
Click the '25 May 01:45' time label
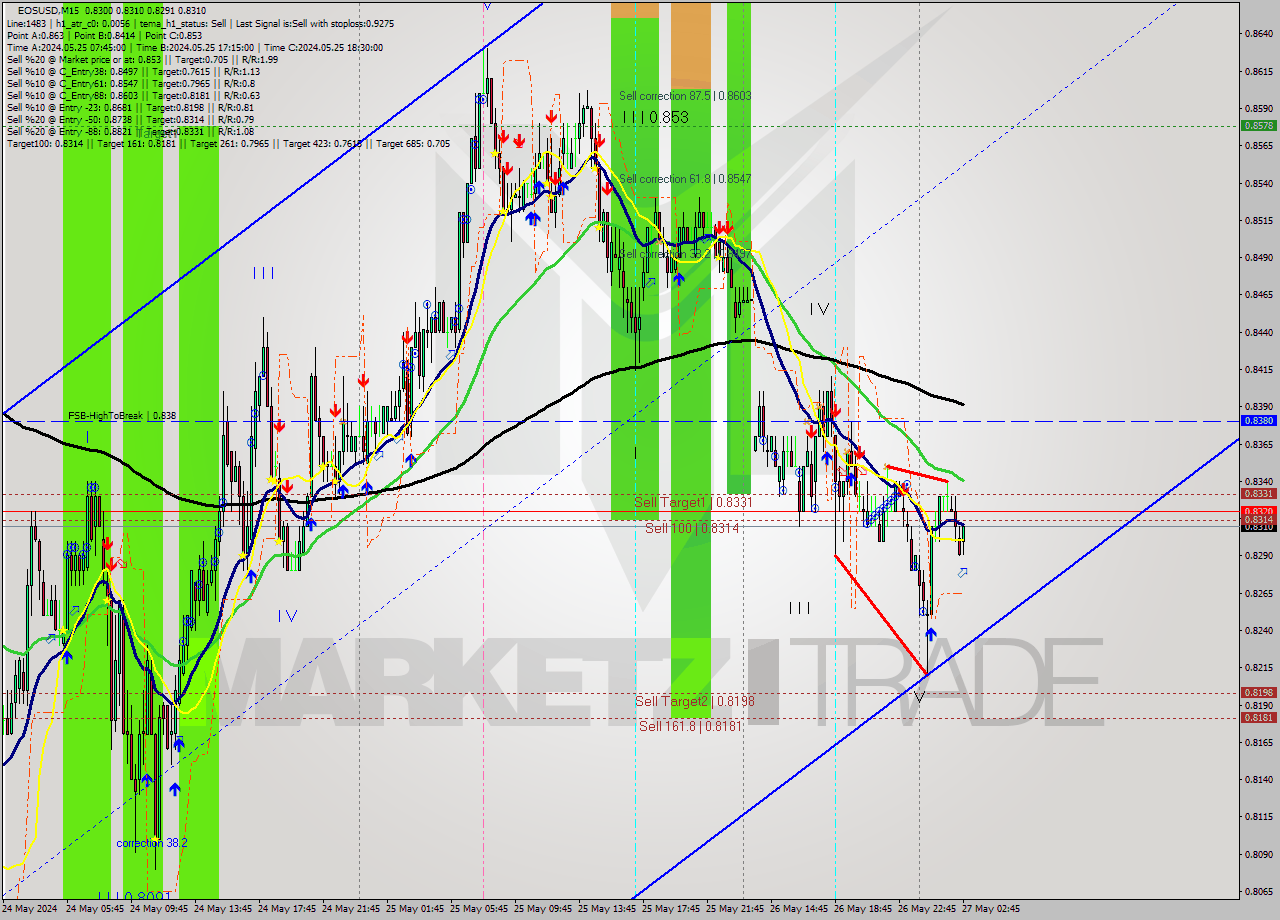[x=415, y=909]
